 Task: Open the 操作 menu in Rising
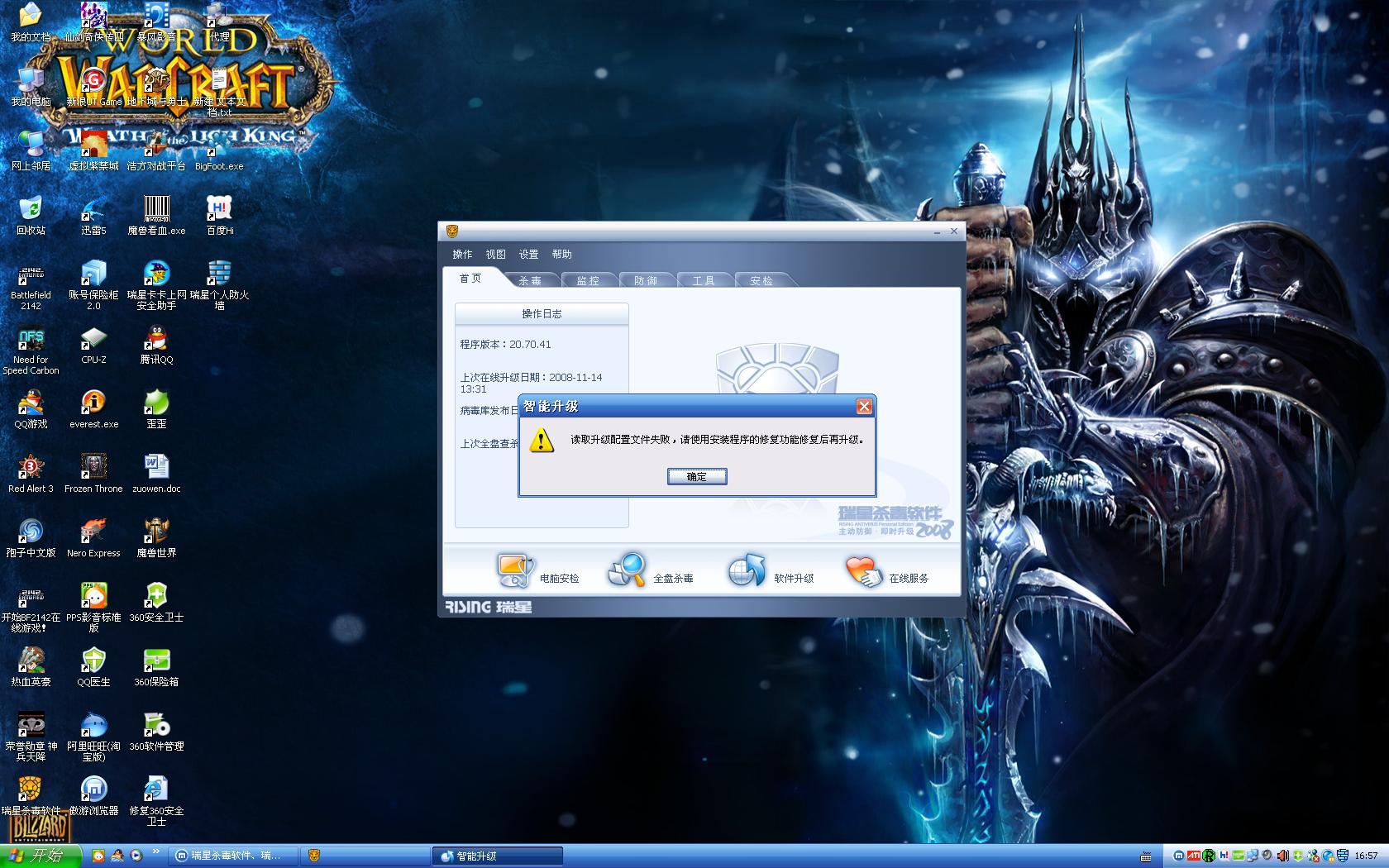pos(462,255)
